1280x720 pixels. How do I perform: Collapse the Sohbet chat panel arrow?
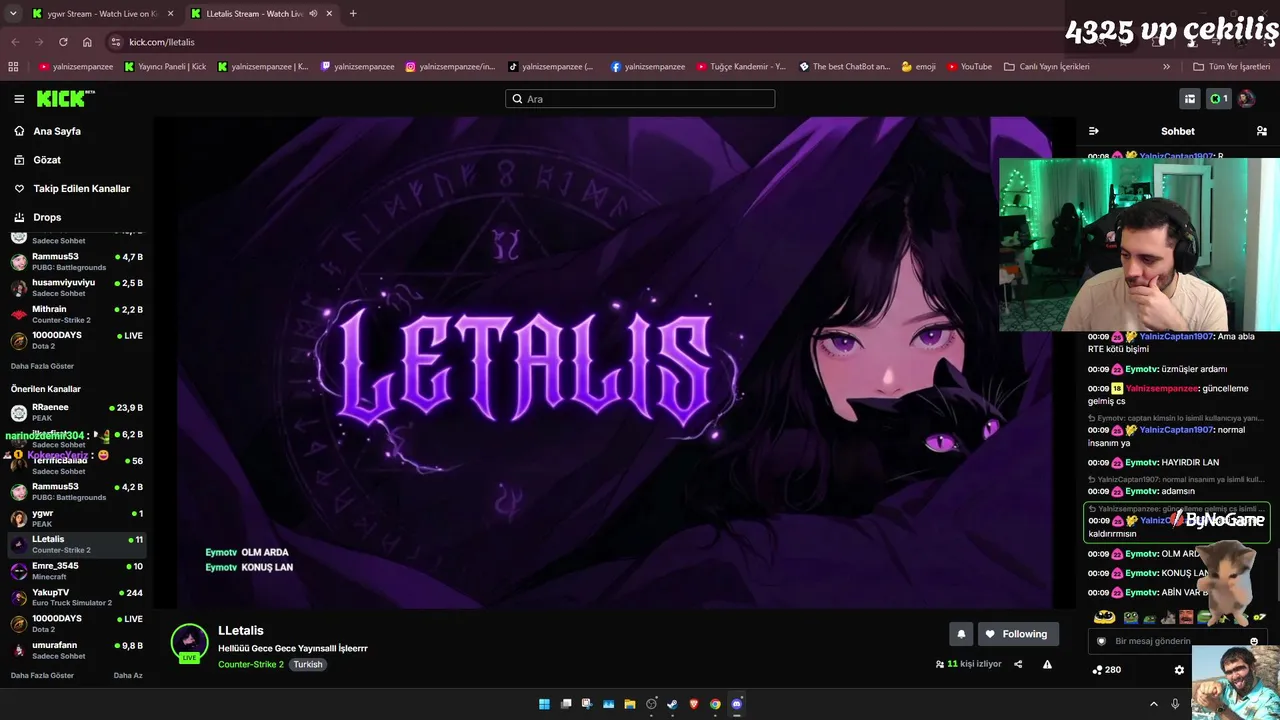click(1094, 131)
